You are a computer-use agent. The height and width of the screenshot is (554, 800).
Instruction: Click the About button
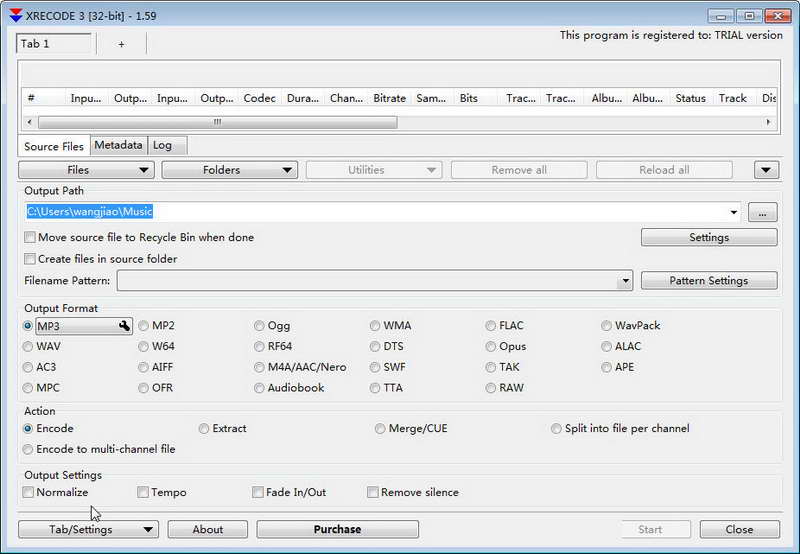(x=208, y=530)
